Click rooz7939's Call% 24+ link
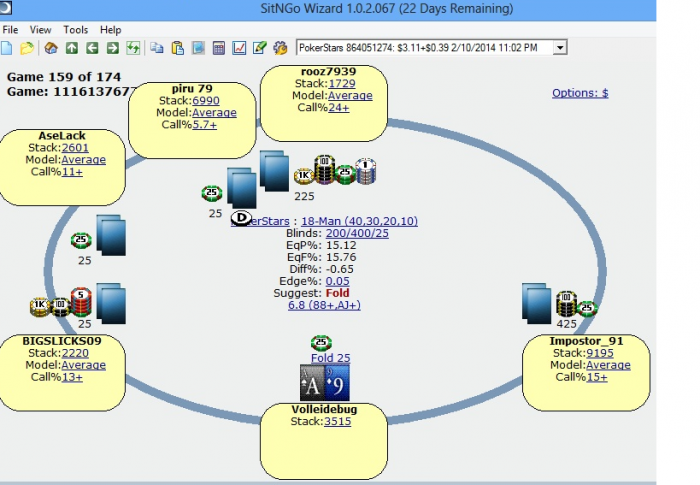This screenshot has height=485, width=700. click(338, 108)
